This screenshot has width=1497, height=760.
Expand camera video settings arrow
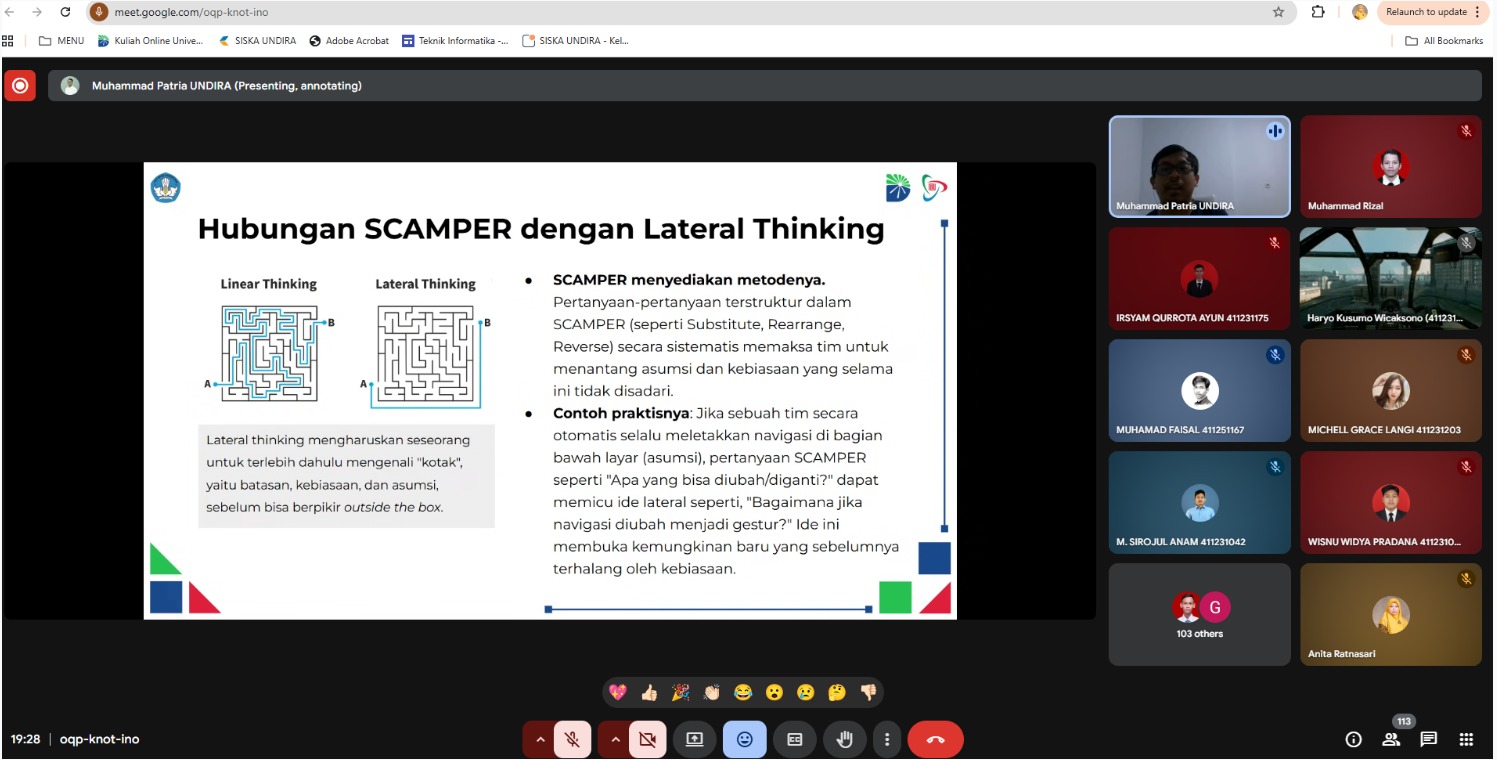[x=615, y=740]
